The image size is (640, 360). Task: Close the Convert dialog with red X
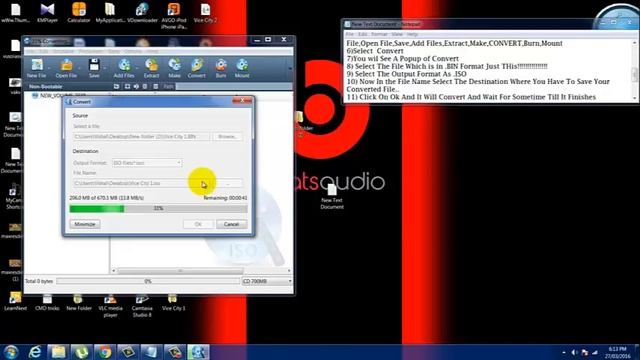click(x=242, y=100)
